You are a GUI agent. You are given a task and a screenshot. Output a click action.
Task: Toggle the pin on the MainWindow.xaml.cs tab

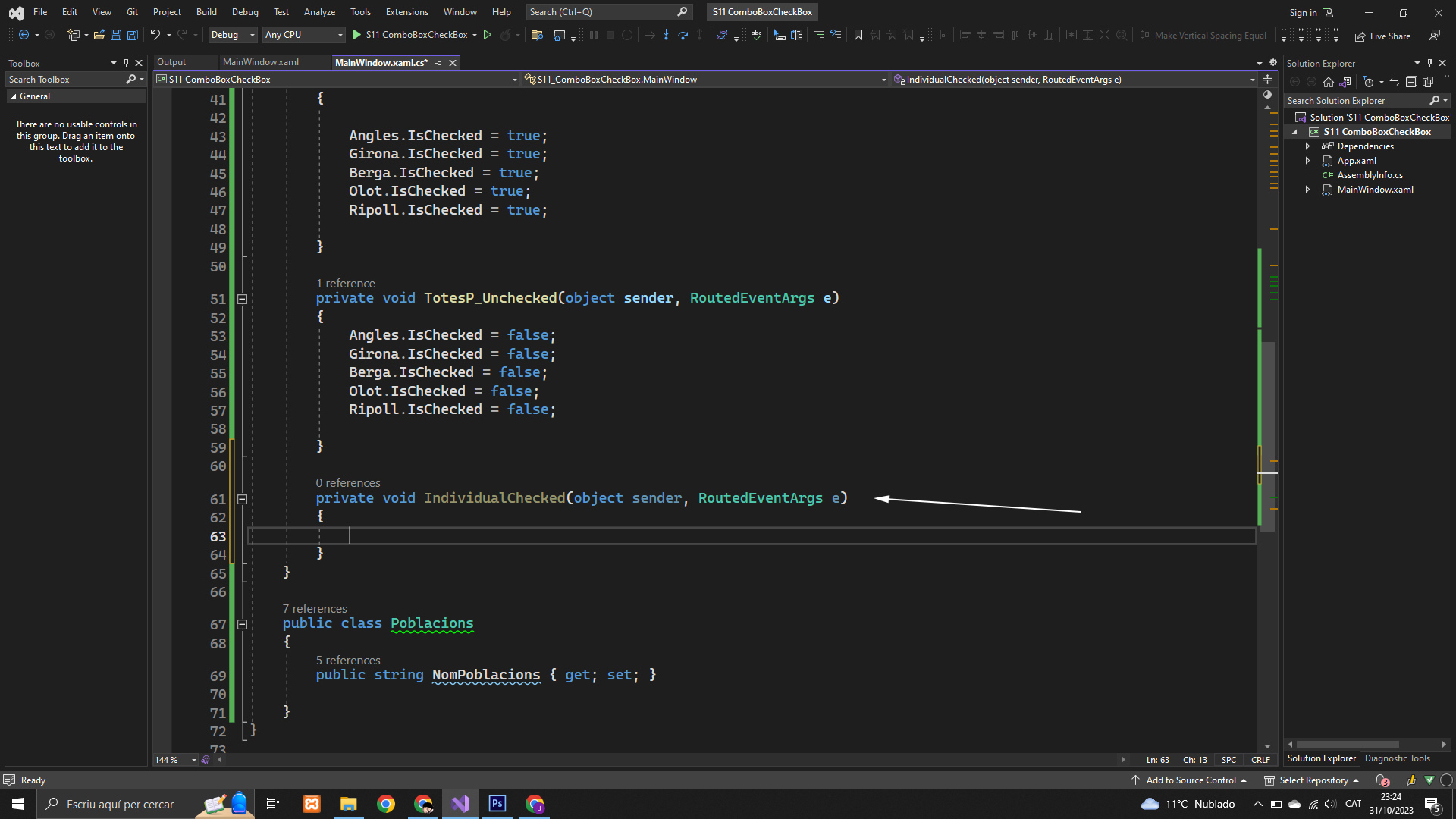point(439,63)
